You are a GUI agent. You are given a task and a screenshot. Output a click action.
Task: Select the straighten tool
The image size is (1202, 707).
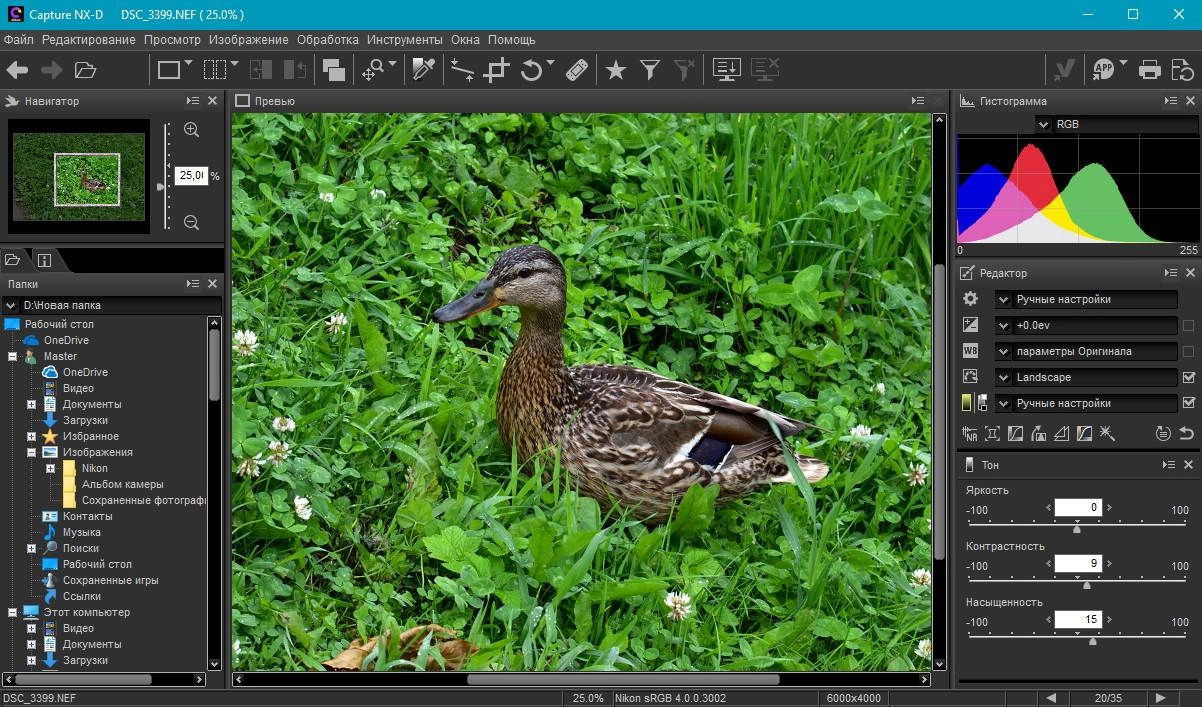tap(462, 70)
